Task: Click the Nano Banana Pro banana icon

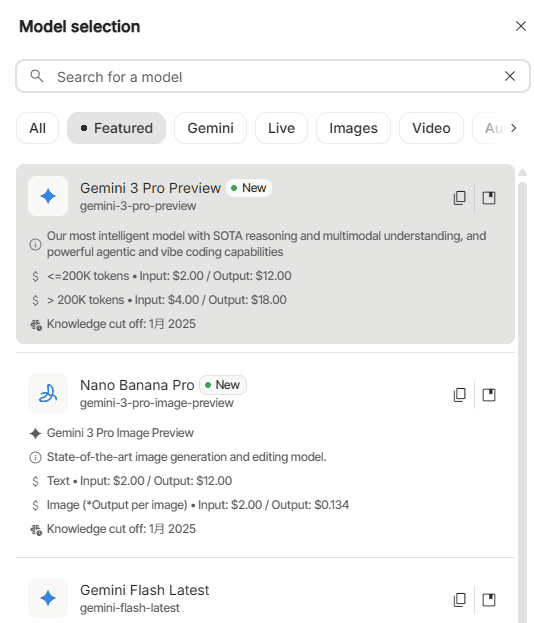Action: 48,393
